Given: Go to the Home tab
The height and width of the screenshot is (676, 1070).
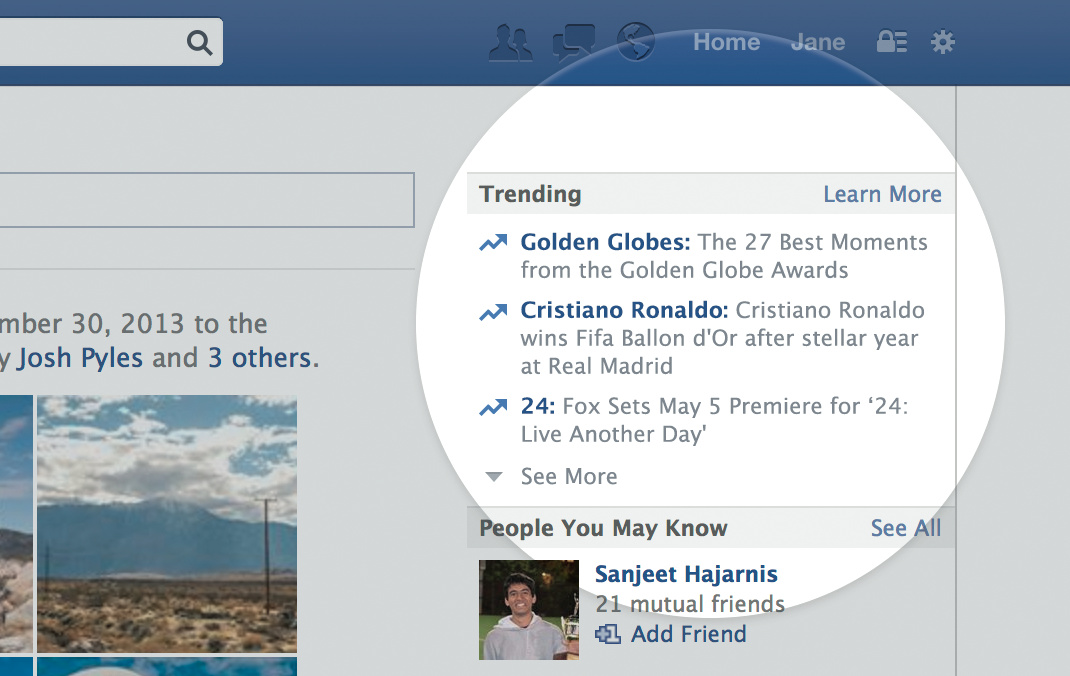Looking at the screenshot, I should pos(726,42).
